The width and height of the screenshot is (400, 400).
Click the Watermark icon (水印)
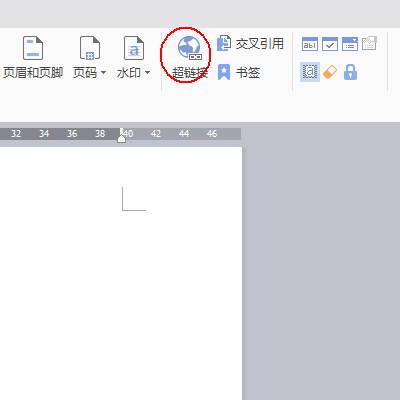pos(134,48)
